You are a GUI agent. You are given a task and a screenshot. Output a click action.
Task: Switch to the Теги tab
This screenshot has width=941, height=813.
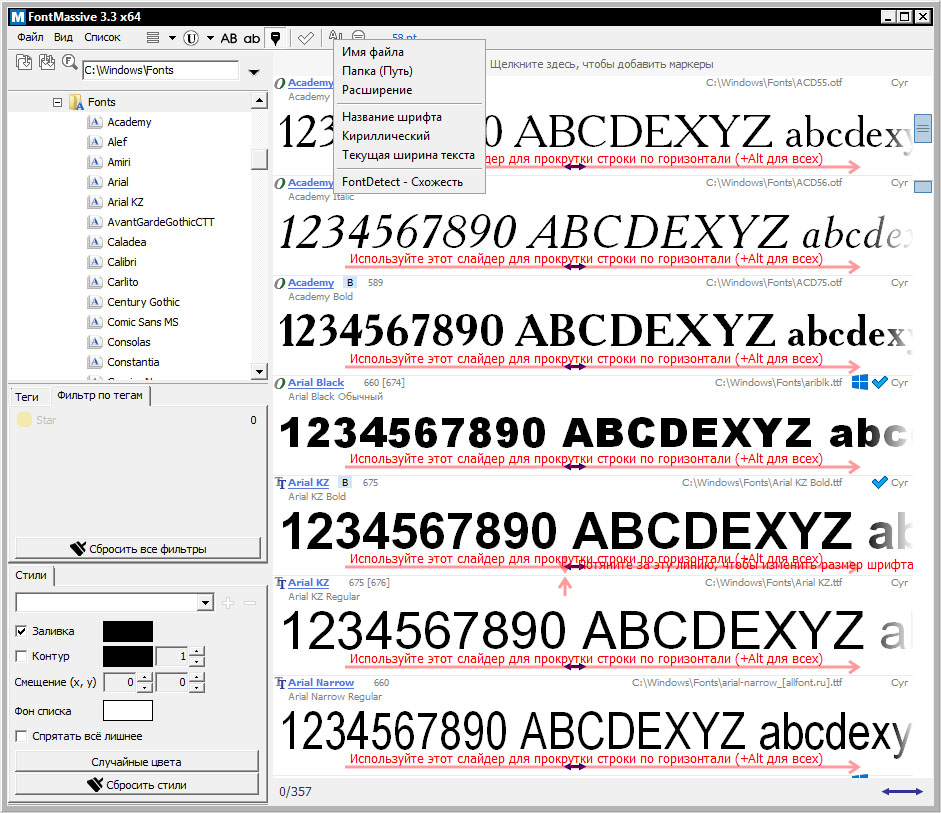[x=27, y=397]
